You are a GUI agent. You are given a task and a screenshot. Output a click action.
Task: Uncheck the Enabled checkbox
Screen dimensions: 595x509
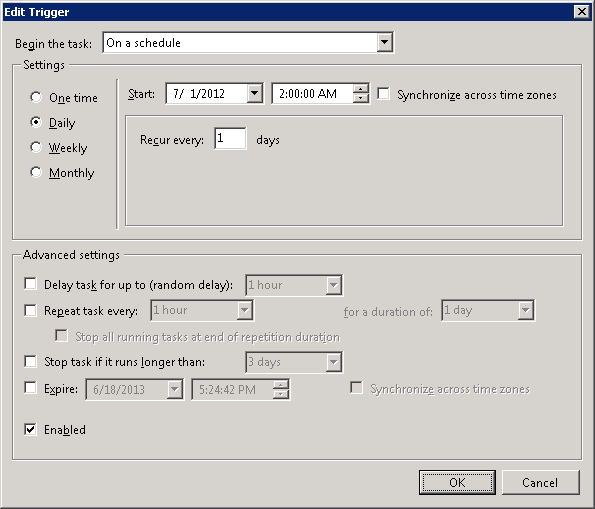(30, 430)
